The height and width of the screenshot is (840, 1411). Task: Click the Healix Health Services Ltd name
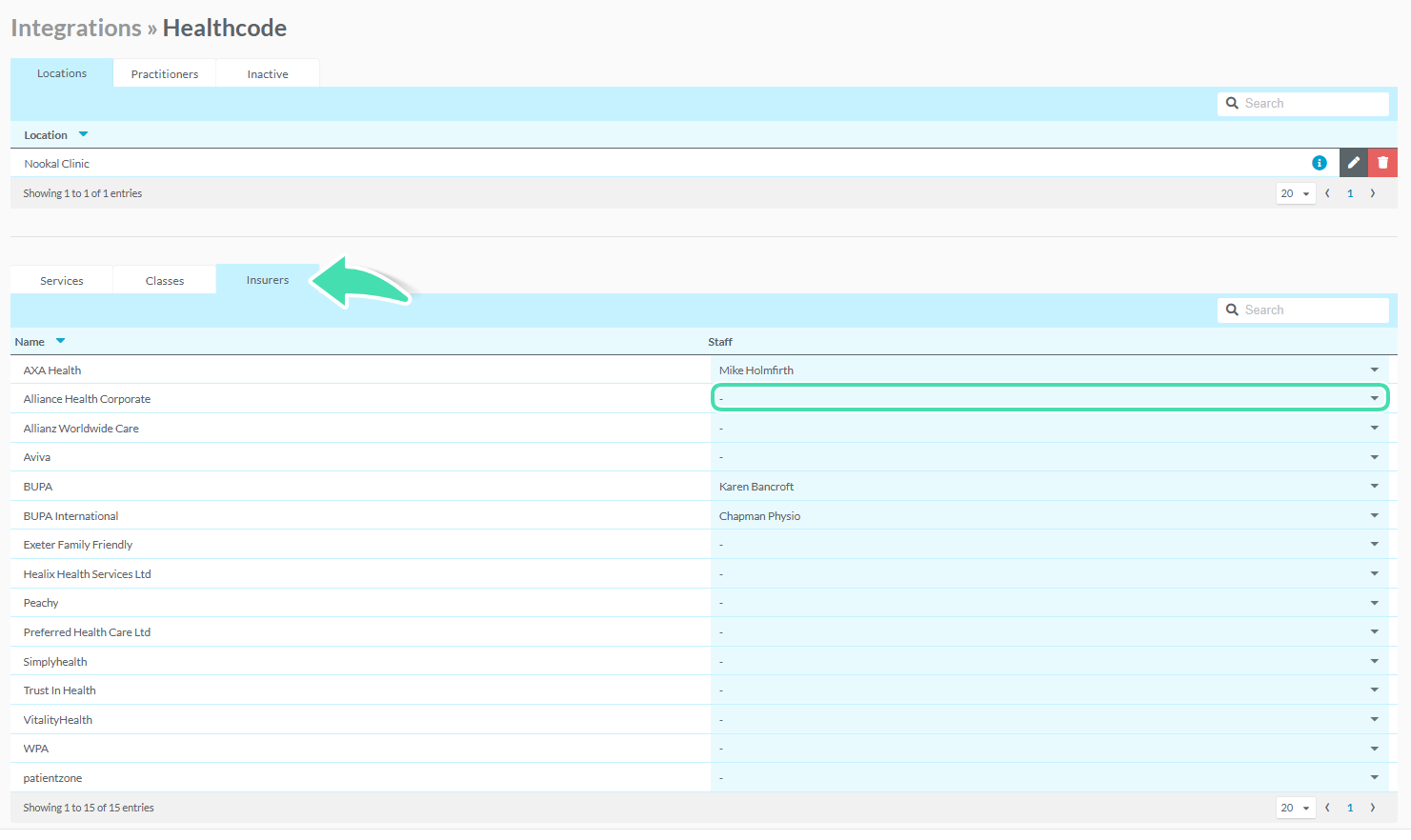(x=87, y=574)
